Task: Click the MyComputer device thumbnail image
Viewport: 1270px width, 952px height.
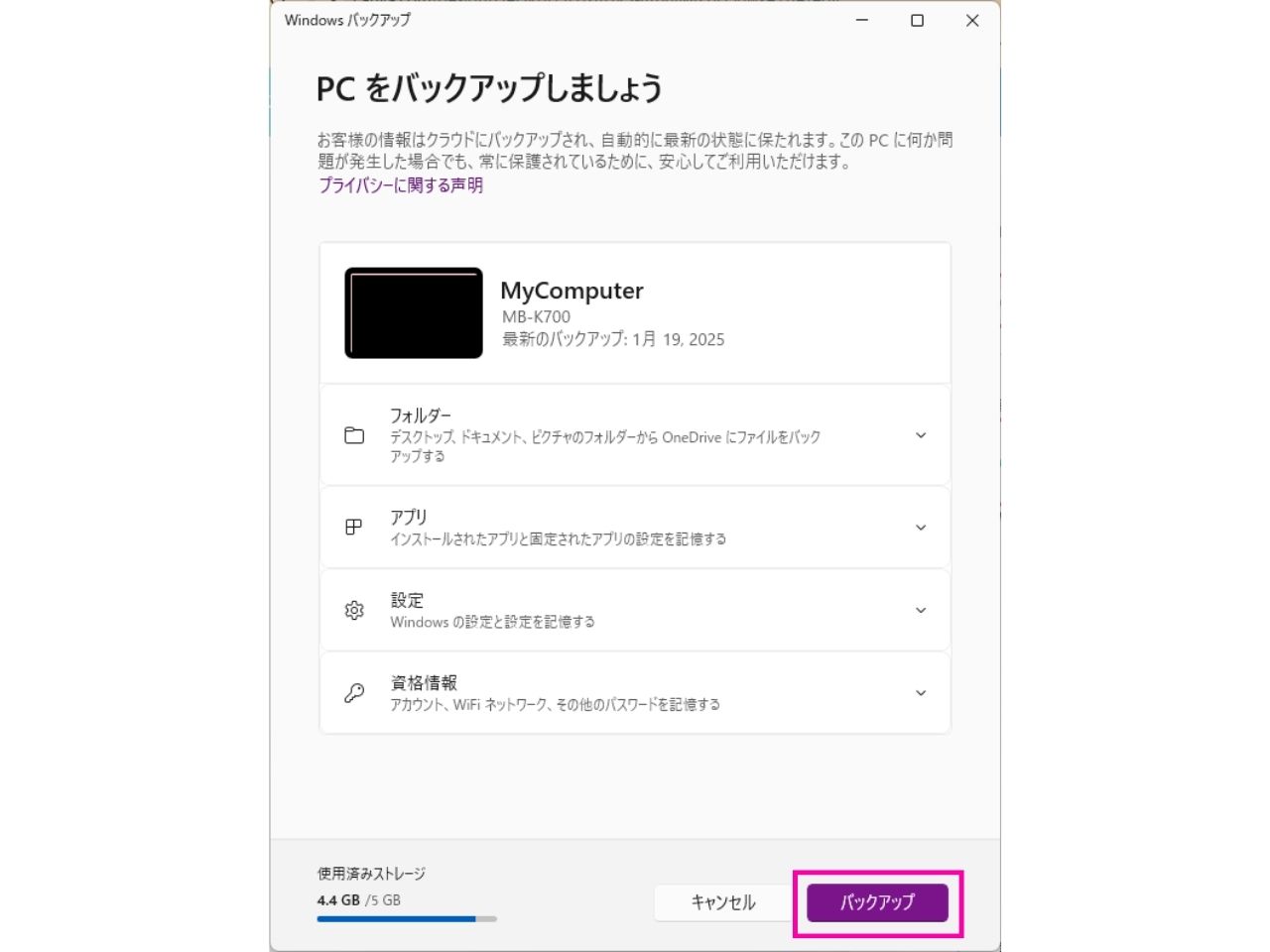Action: click(413, 311)
